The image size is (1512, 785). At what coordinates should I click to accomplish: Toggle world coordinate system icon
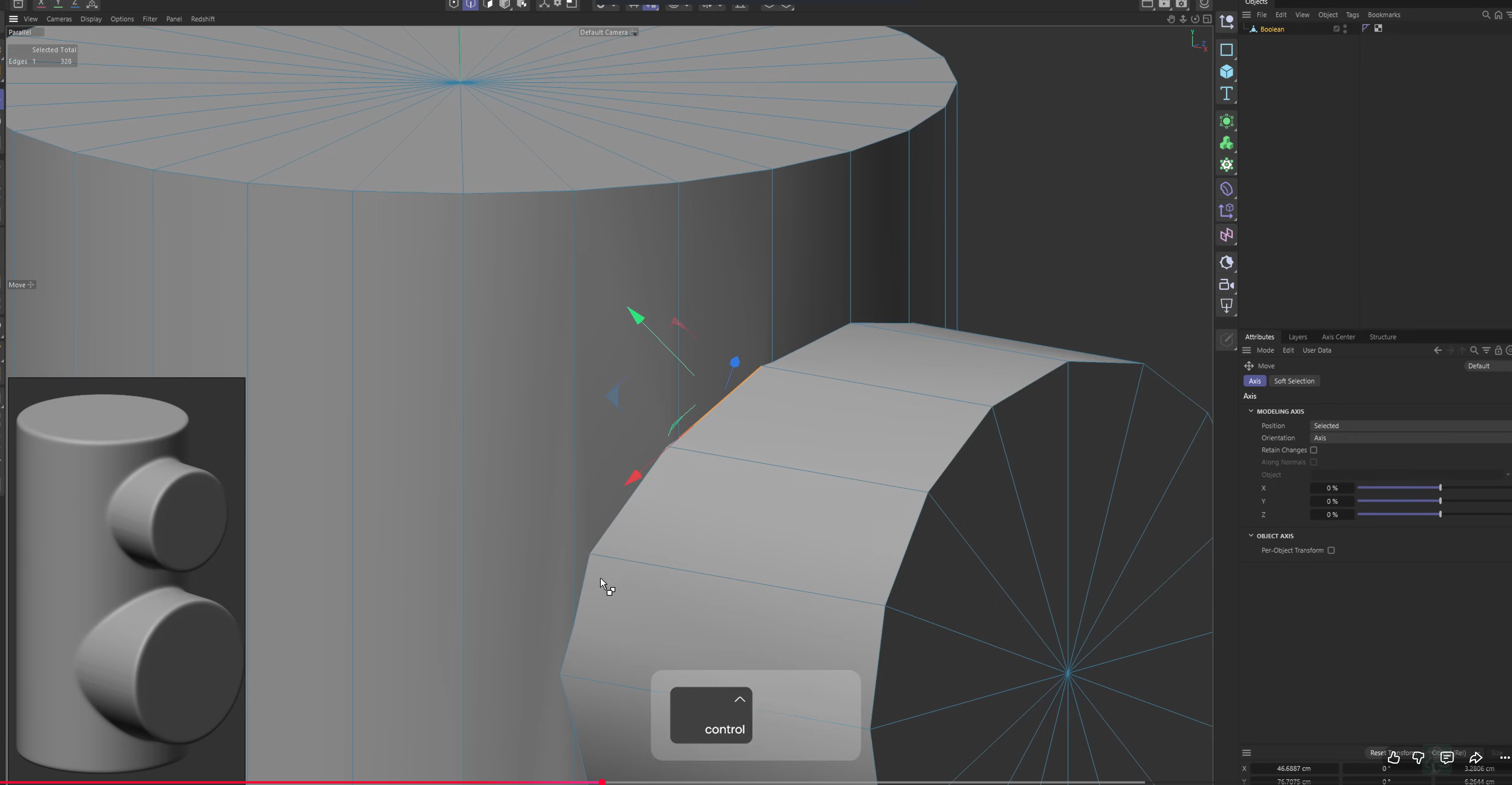92,4
